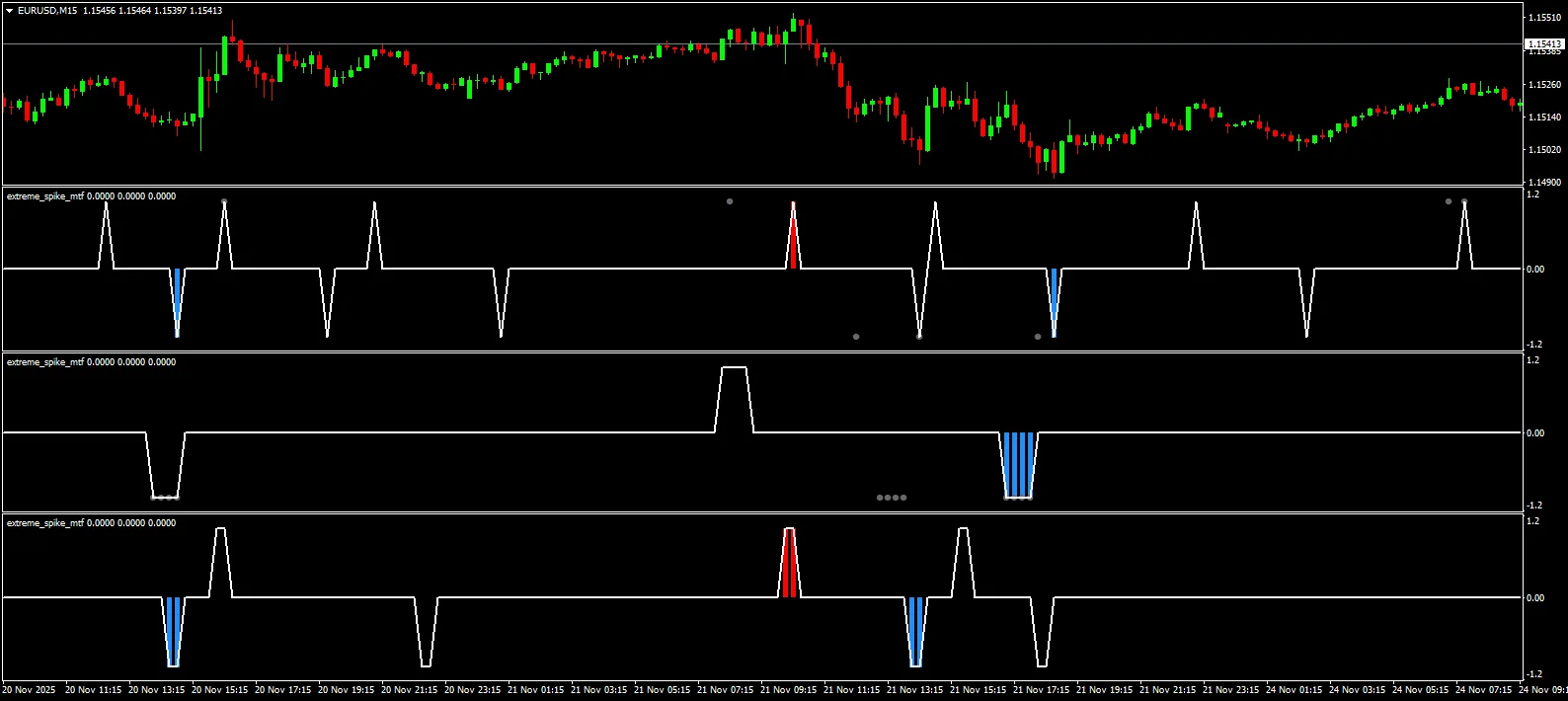Click the 21 Nov 17:15 time label
The image size is (1568, 701).
[x=1041, y=690]
